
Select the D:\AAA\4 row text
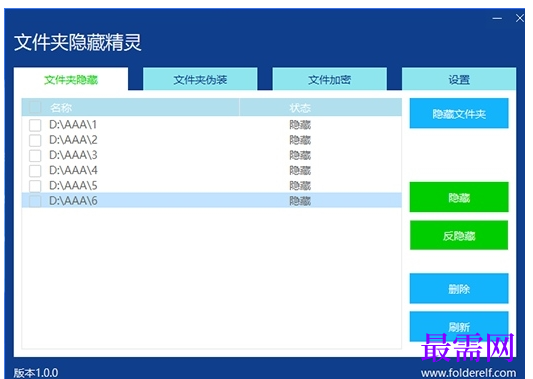tap(73, 170)
